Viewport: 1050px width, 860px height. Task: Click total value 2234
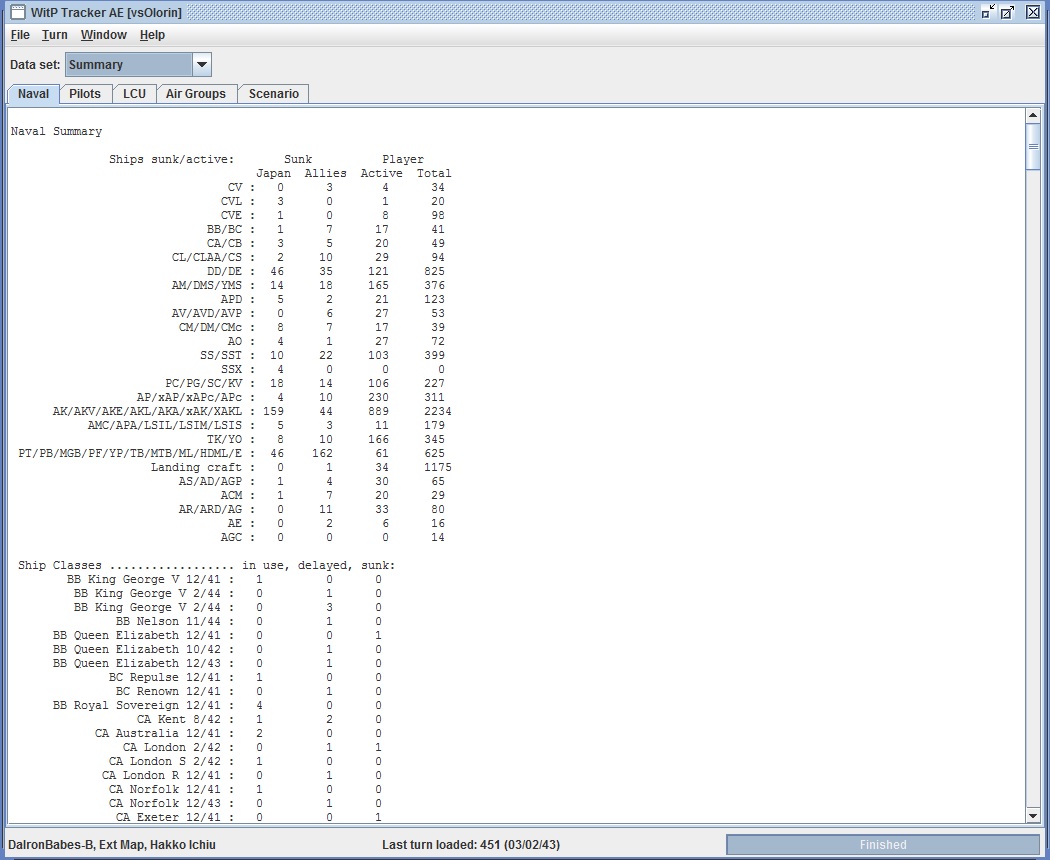click(x=437, y=411)
